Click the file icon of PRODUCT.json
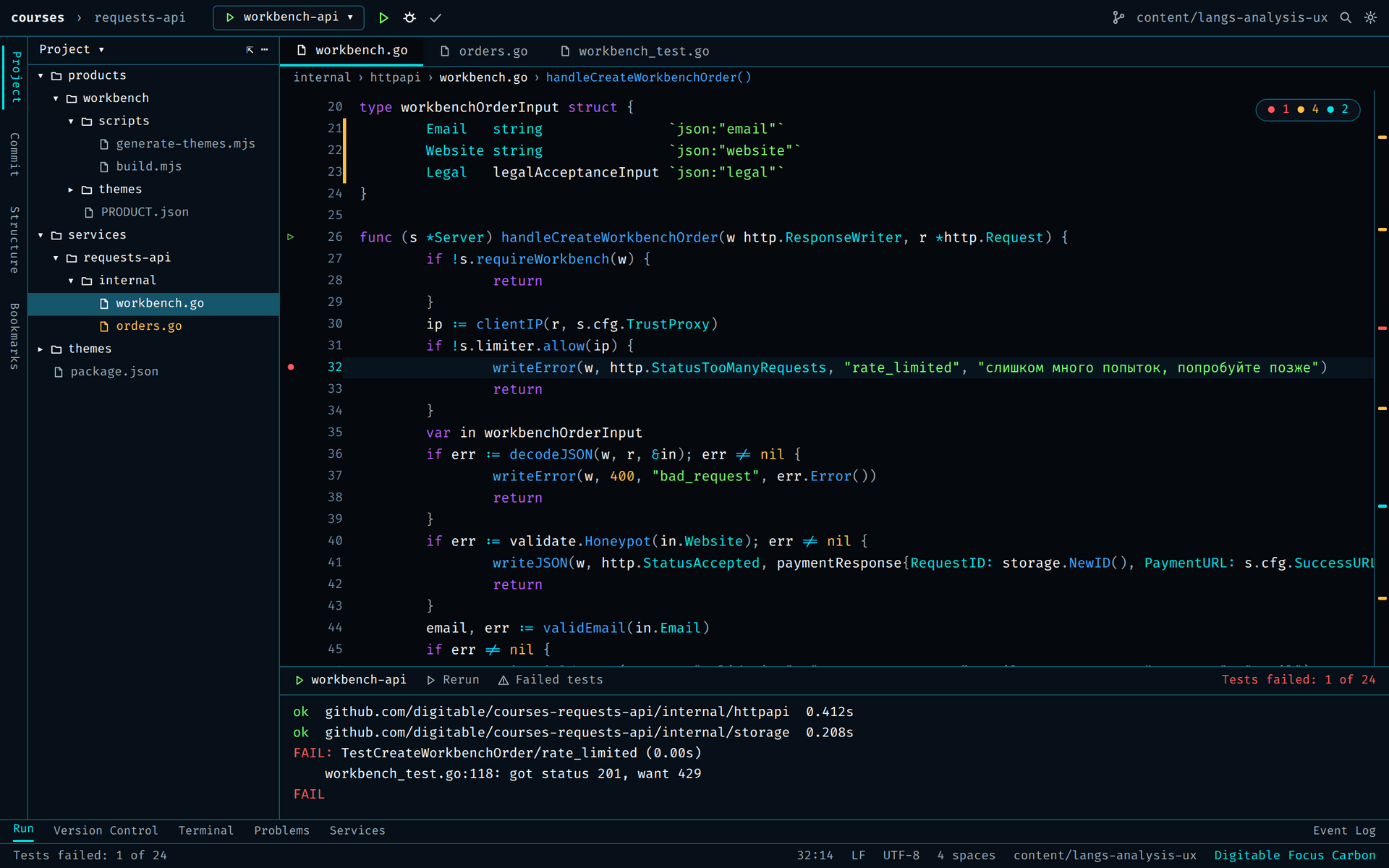The image size is (1389, 868). [x=89, y=212]
